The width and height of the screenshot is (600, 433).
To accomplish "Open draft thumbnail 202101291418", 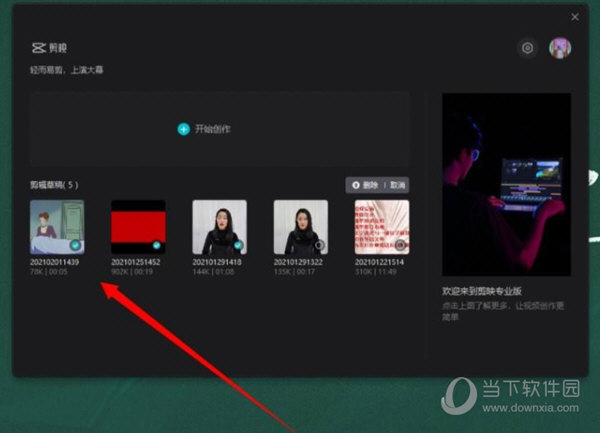I will tap(219, 227).
